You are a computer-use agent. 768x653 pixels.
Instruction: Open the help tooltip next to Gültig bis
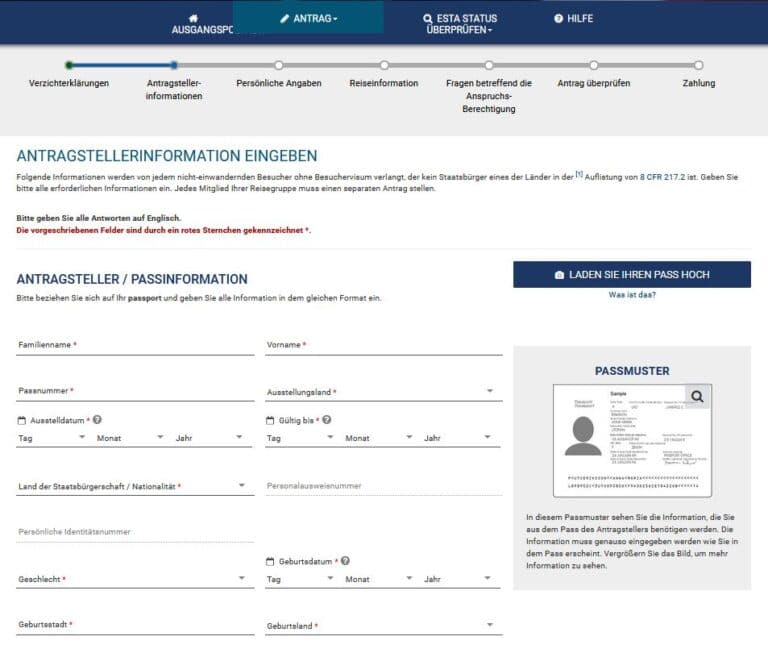pyautogui.click(x=327, y=420)
